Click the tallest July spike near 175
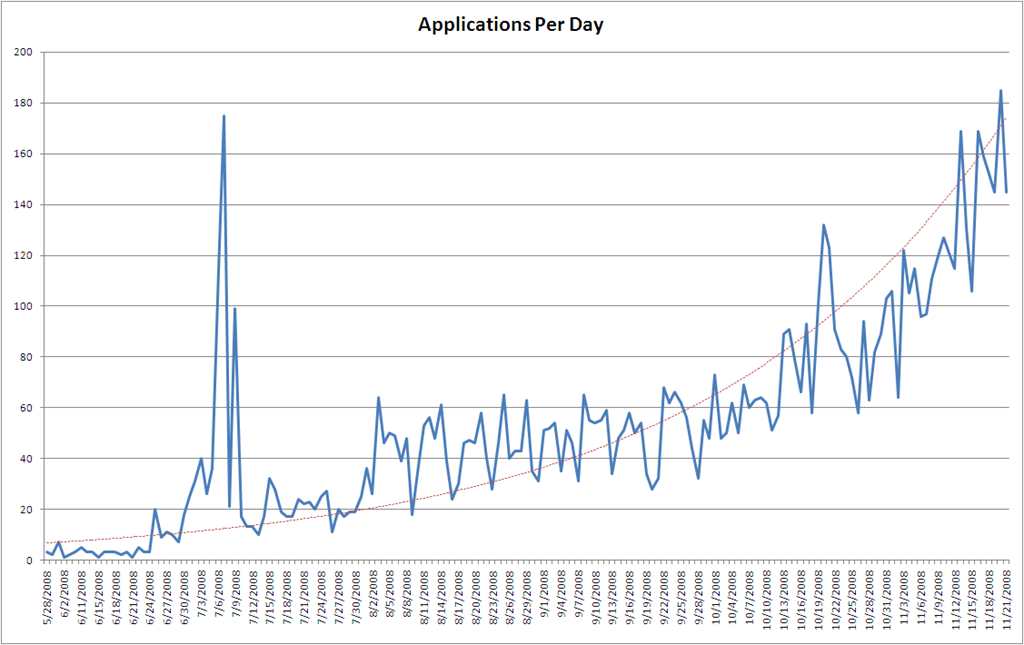This screenshot has height=645, width=1024. coord(224,116)
